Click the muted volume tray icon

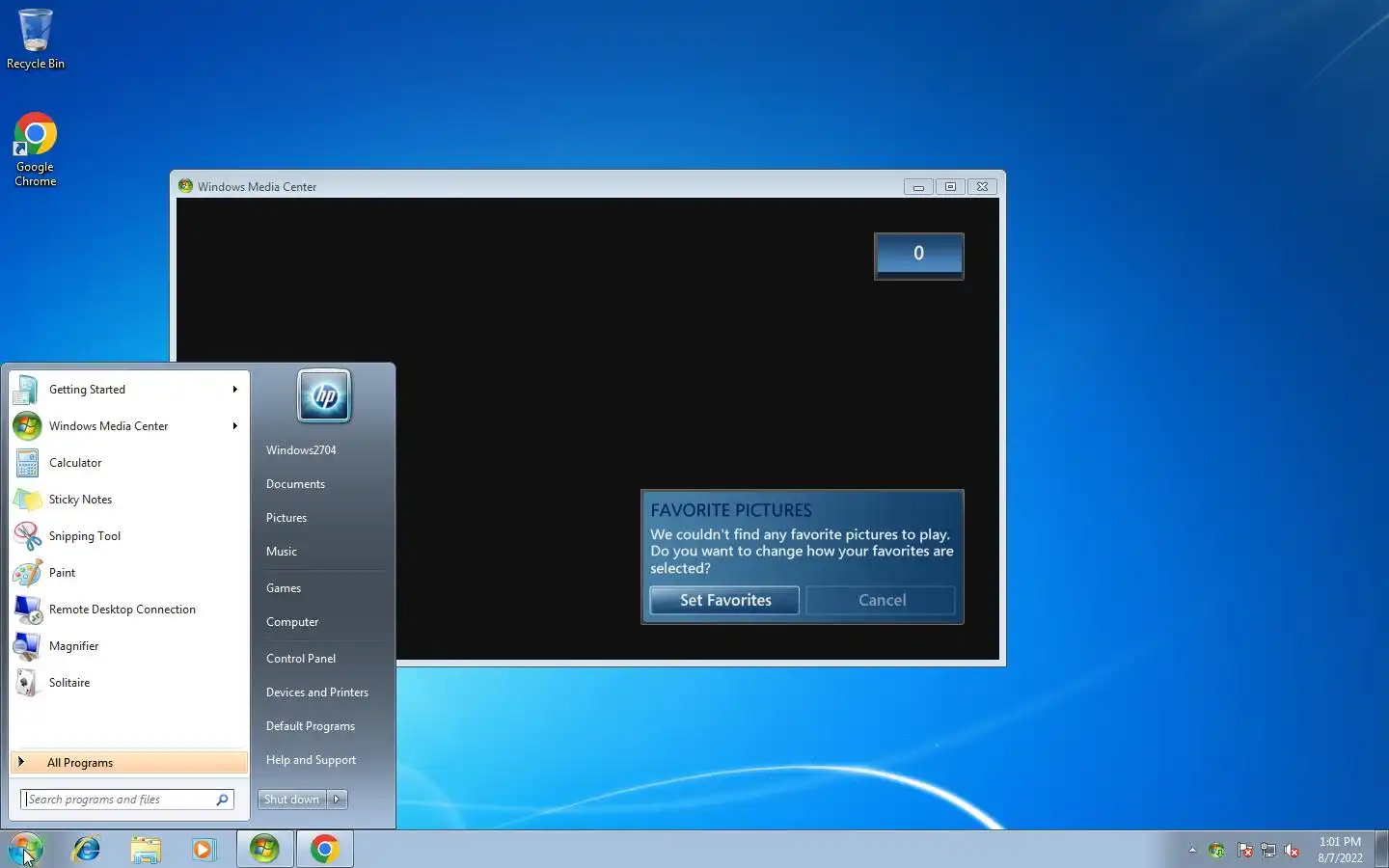1292,851
